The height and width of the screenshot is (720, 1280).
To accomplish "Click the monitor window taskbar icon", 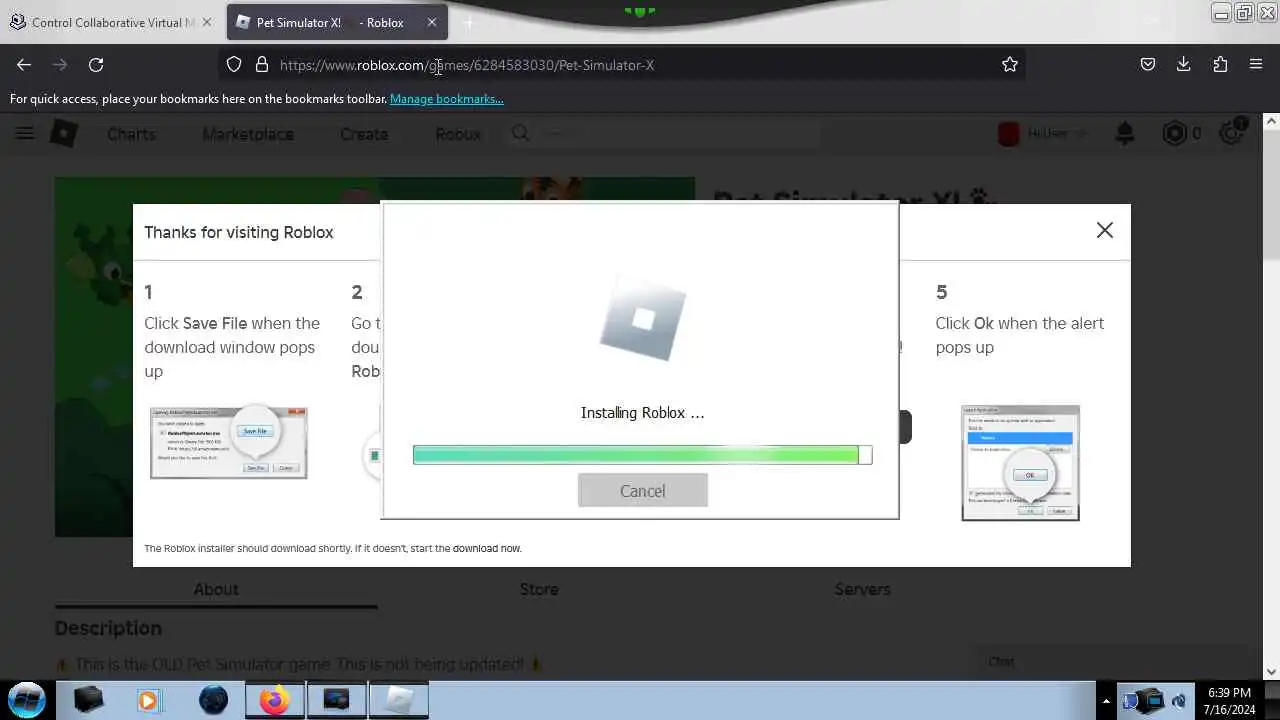I will (337, 700).
